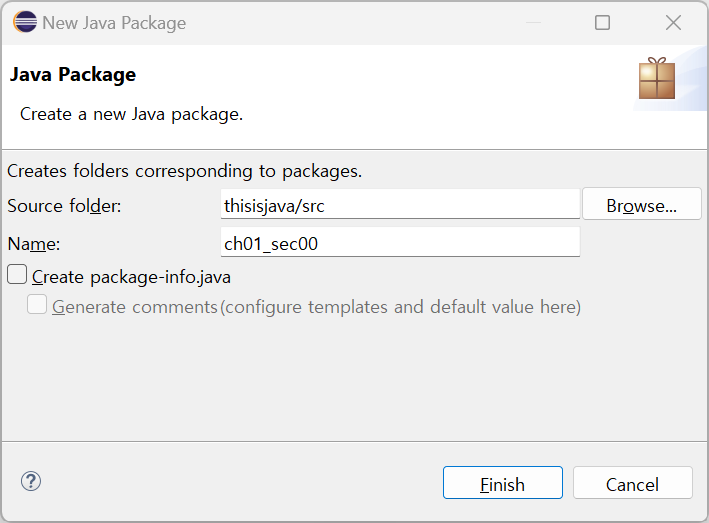Cancel the new package dialog
Image resolution: width=709 pixels, height=523 pixels.
632,483
